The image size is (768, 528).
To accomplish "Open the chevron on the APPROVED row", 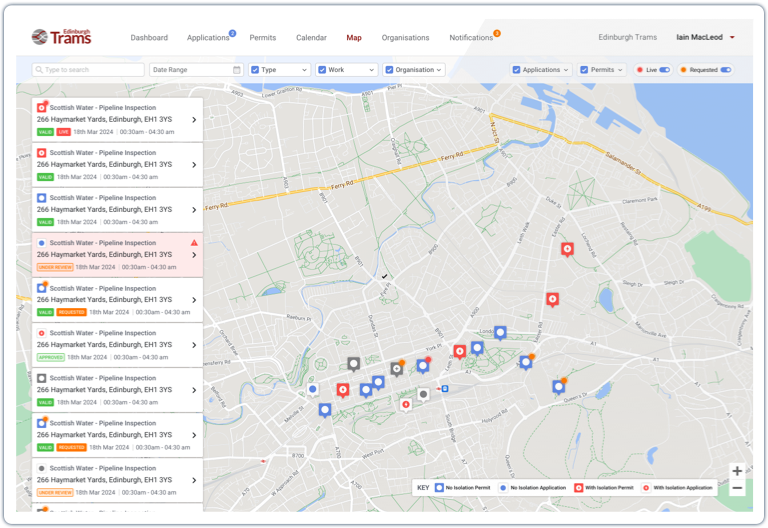I will click(194, 345).
